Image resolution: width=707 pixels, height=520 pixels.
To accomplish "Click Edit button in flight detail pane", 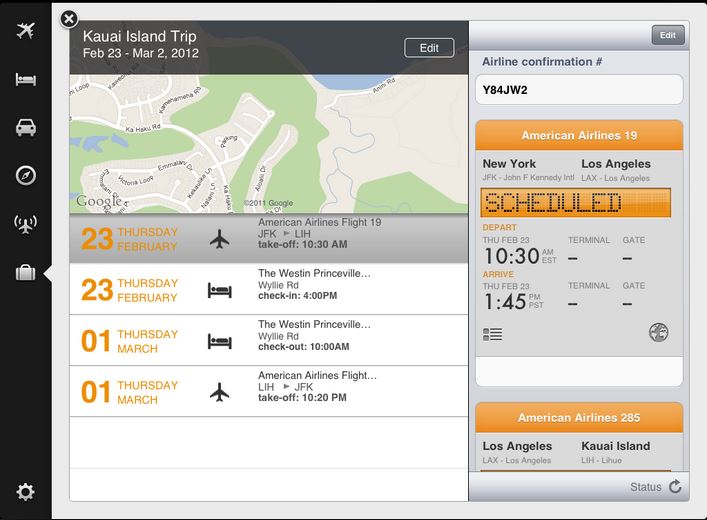I will 668,35.
